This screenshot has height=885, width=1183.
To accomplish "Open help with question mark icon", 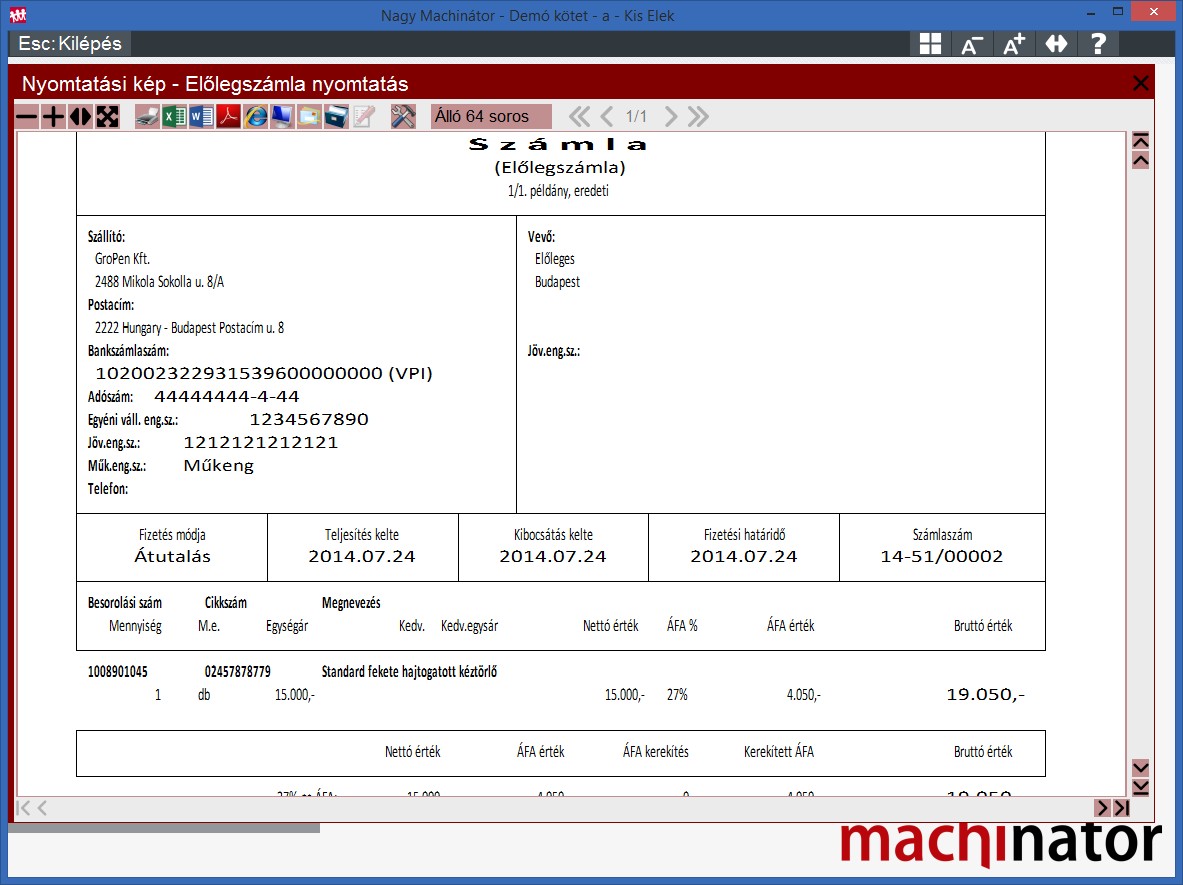I will [x=1098, y=44].
